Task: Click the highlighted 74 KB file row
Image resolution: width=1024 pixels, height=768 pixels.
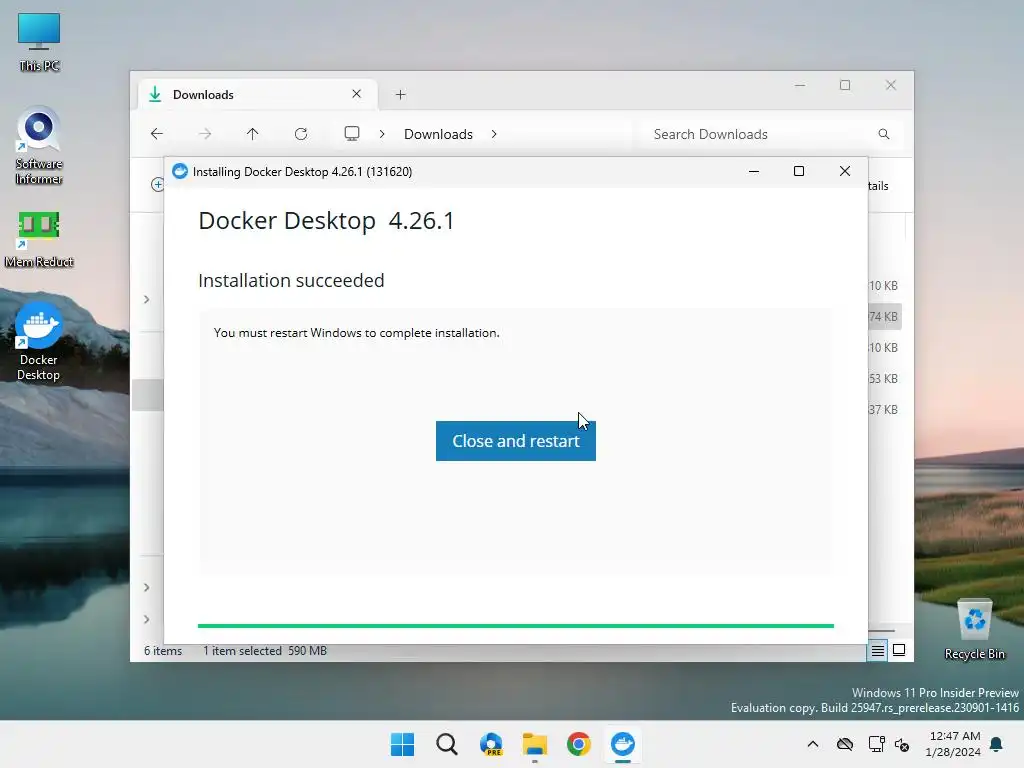Action: pyautogui.click(x=885, y=317)
